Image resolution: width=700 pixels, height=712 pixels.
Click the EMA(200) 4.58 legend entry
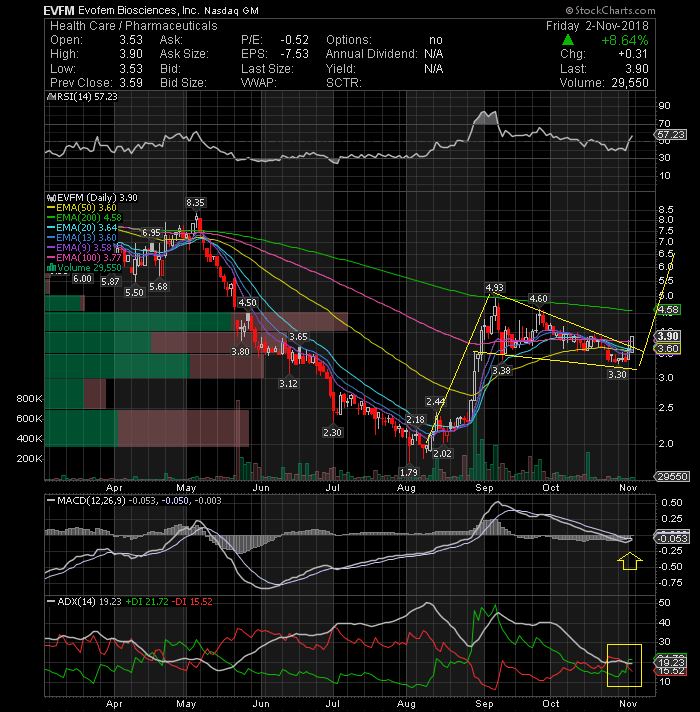pyautogui.click(x=84, y=218)
